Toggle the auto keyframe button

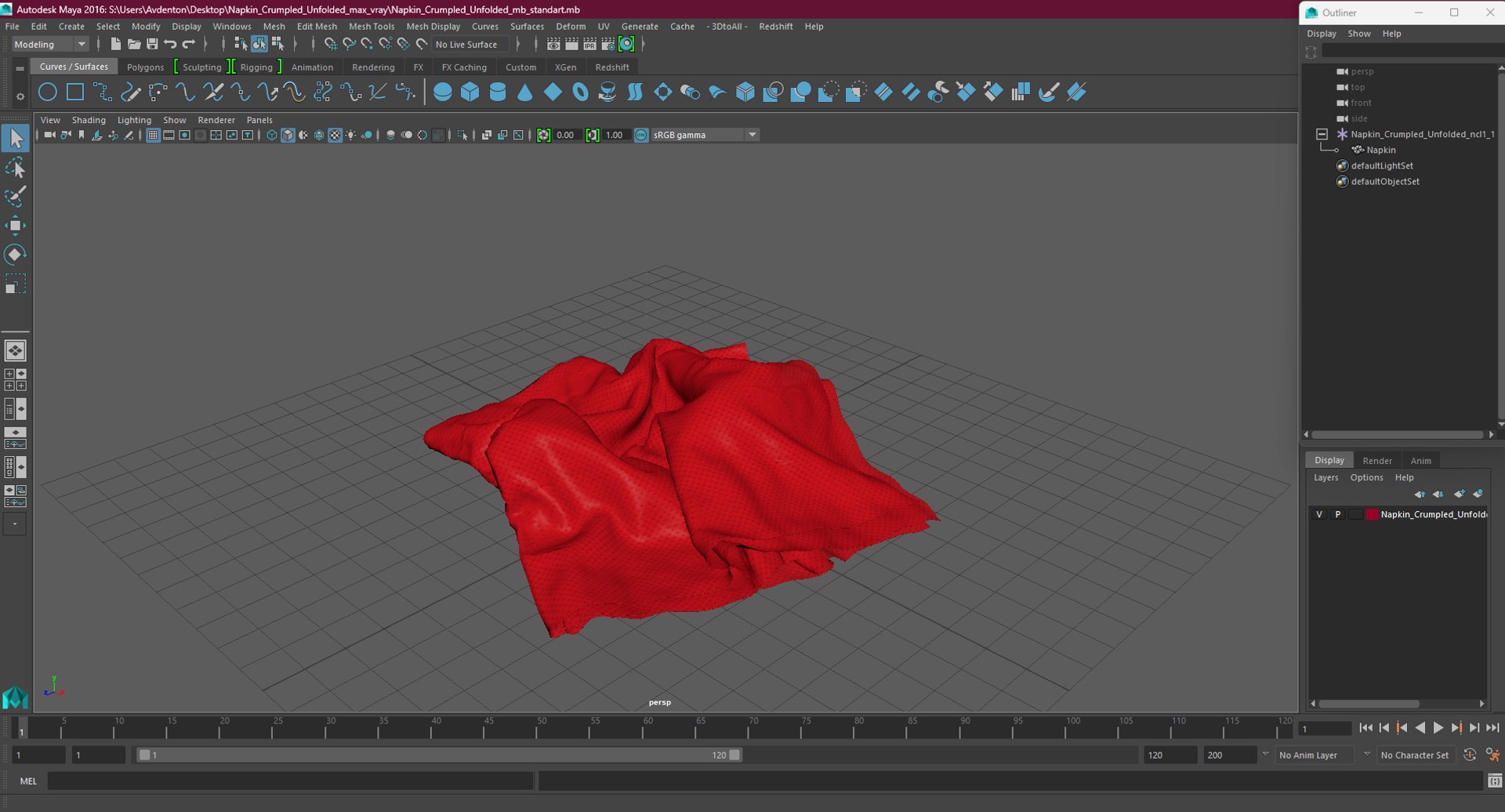point(1470,755)
